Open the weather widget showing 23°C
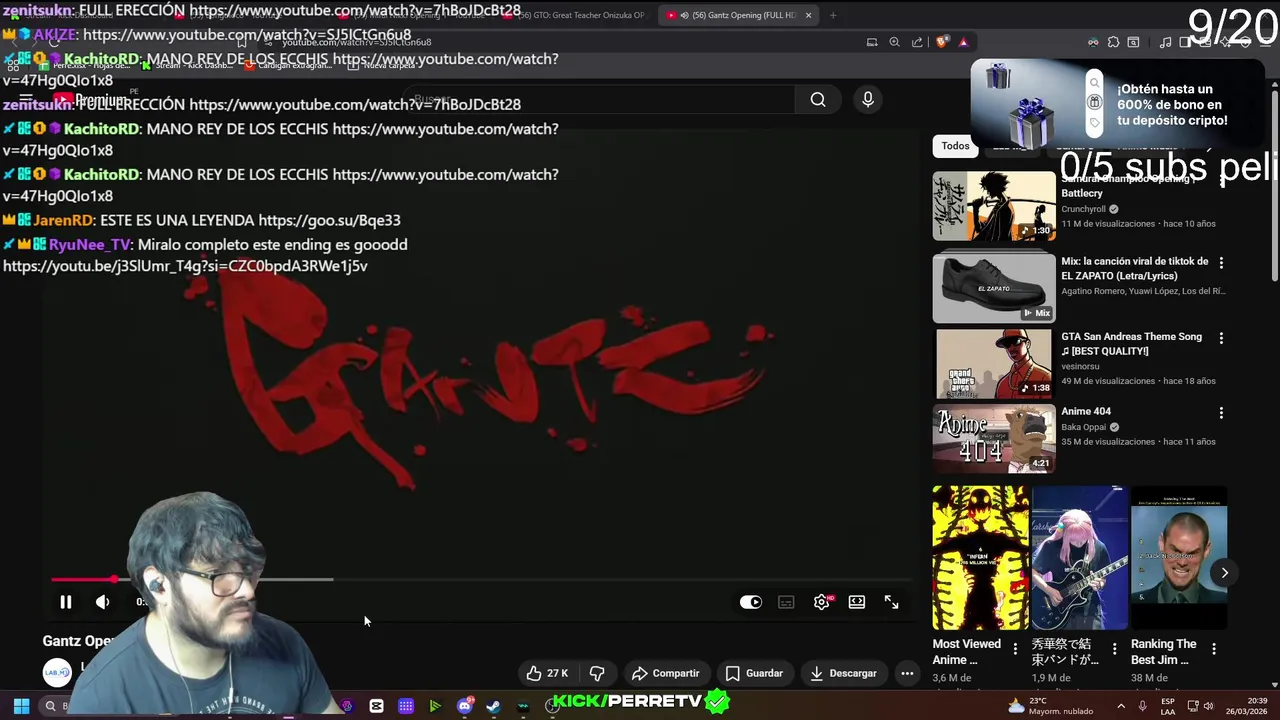 [1053, 706]
